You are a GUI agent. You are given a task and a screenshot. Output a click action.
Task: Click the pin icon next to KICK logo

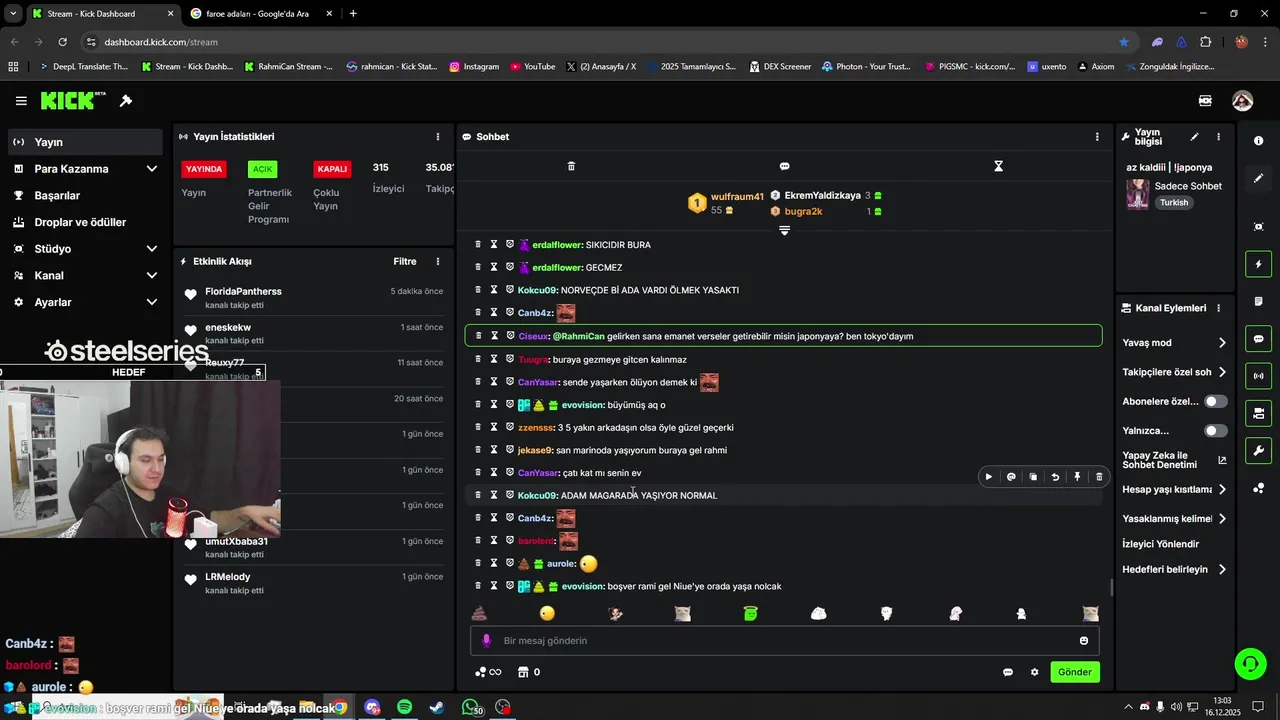tap(126, 101)
